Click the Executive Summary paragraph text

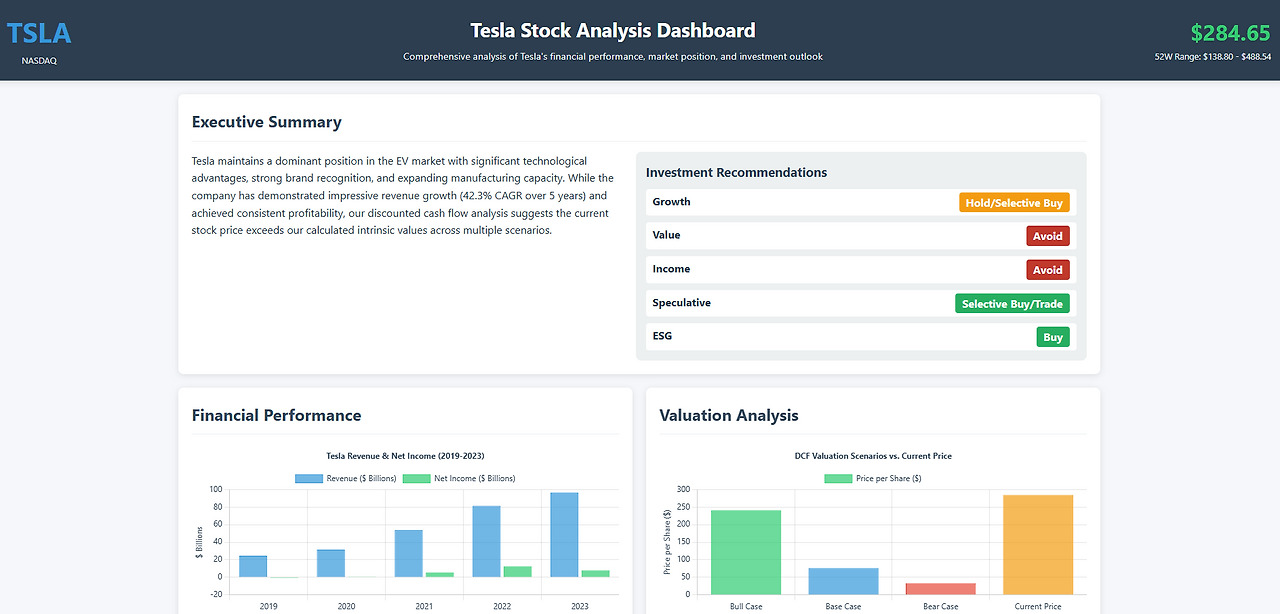(403, 195)
